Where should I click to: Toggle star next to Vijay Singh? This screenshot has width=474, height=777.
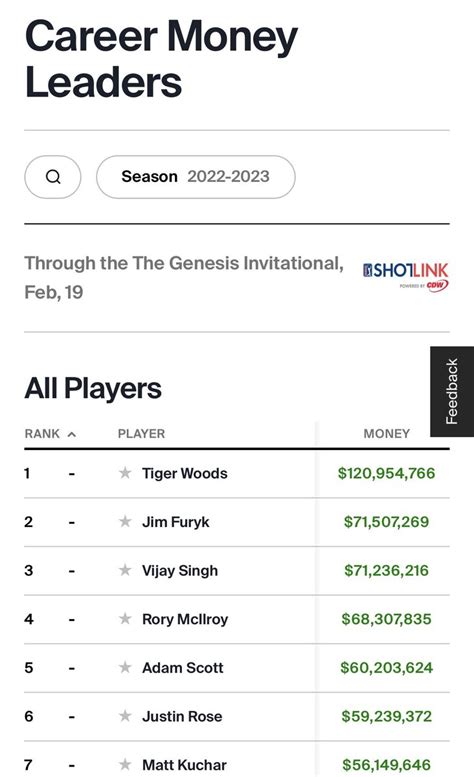tap(125, 570)
